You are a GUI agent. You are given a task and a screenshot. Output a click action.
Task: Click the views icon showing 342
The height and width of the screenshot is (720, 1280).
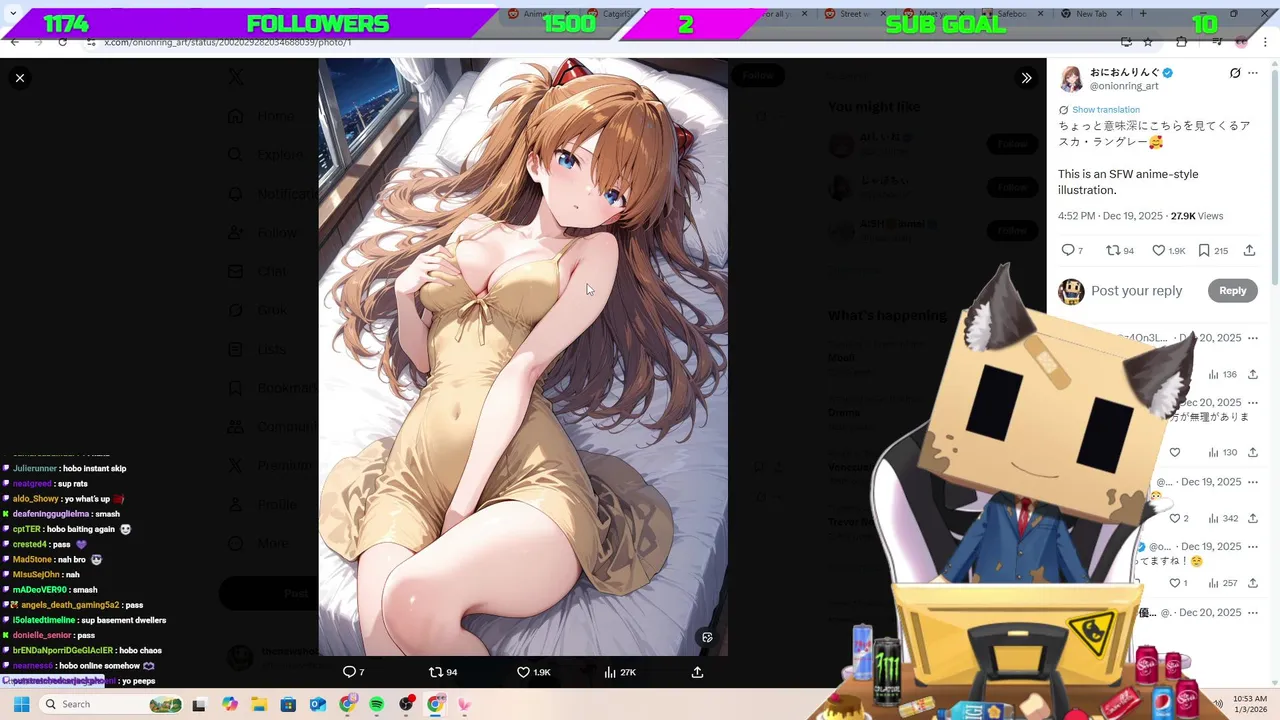1213,518
